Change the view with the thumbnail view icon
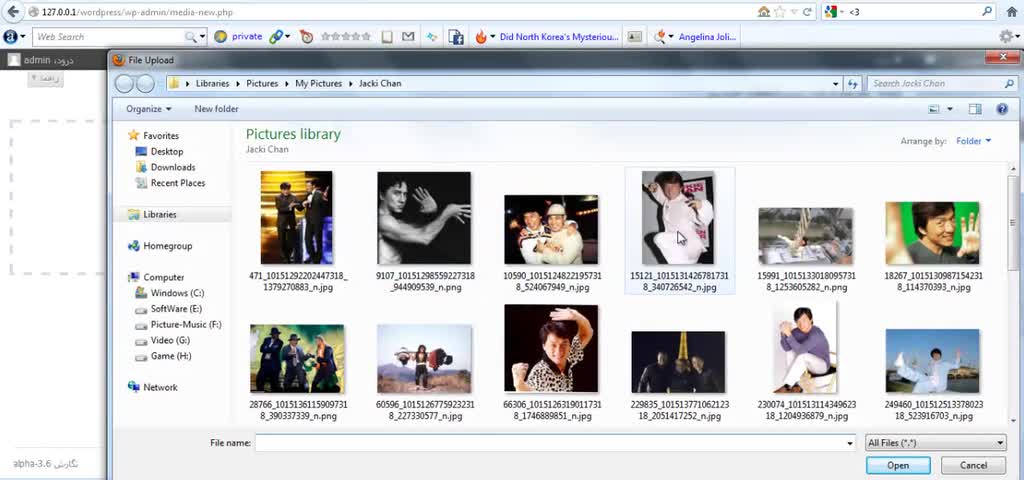The height and width of the screenshot is (480, 1024). point(934,109)
